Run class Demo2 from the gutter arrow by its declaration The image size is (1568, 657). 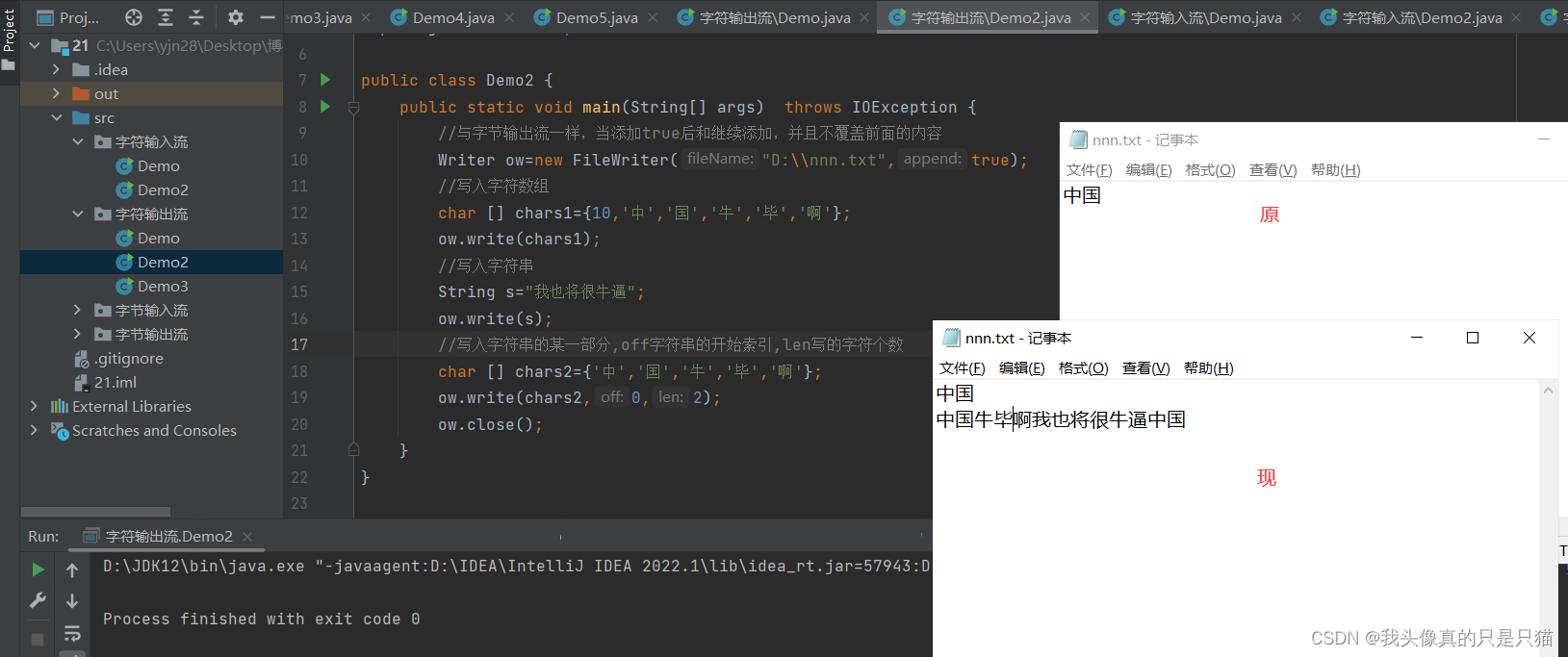click(325, 80)
